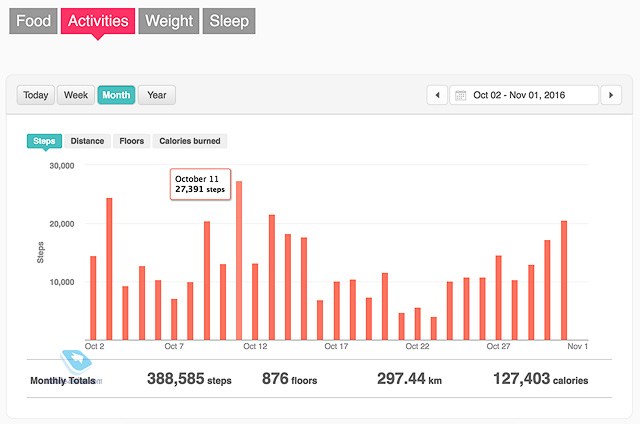The image size is (640, 424).
Task: Show the Floors metric chart
Action: 132,141
